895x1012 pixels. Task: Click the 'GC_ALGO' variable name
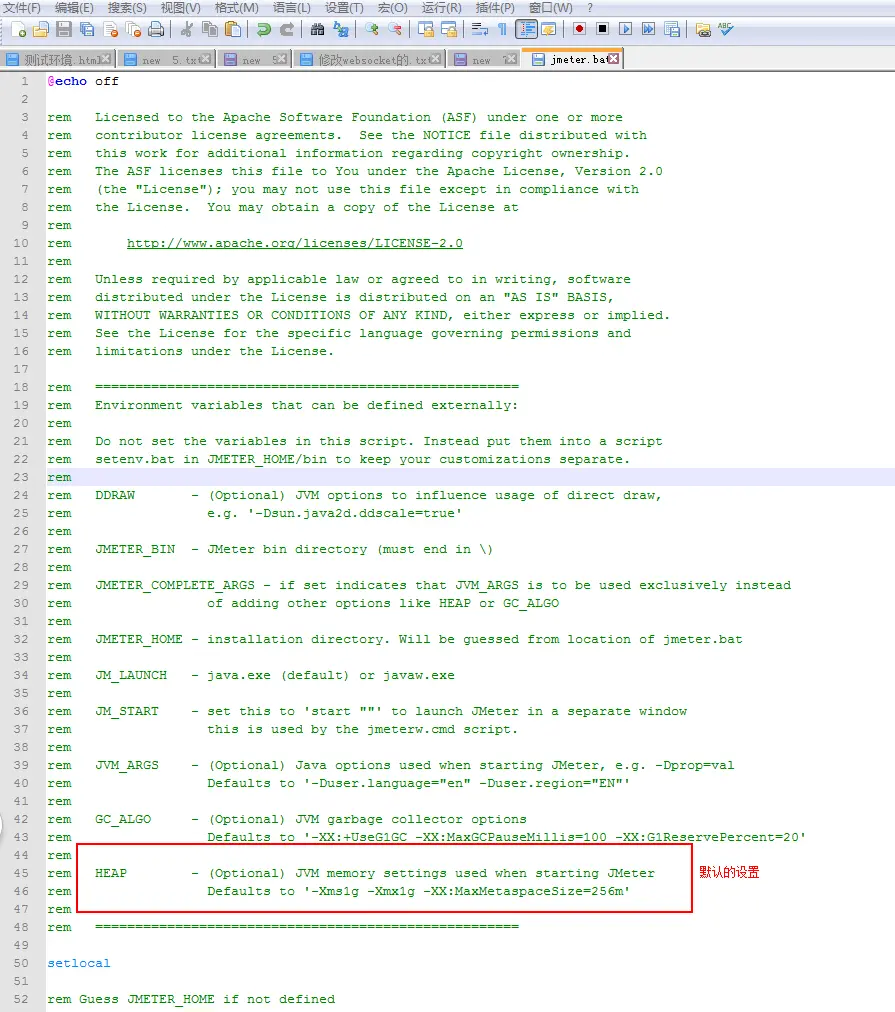(123, 819)
